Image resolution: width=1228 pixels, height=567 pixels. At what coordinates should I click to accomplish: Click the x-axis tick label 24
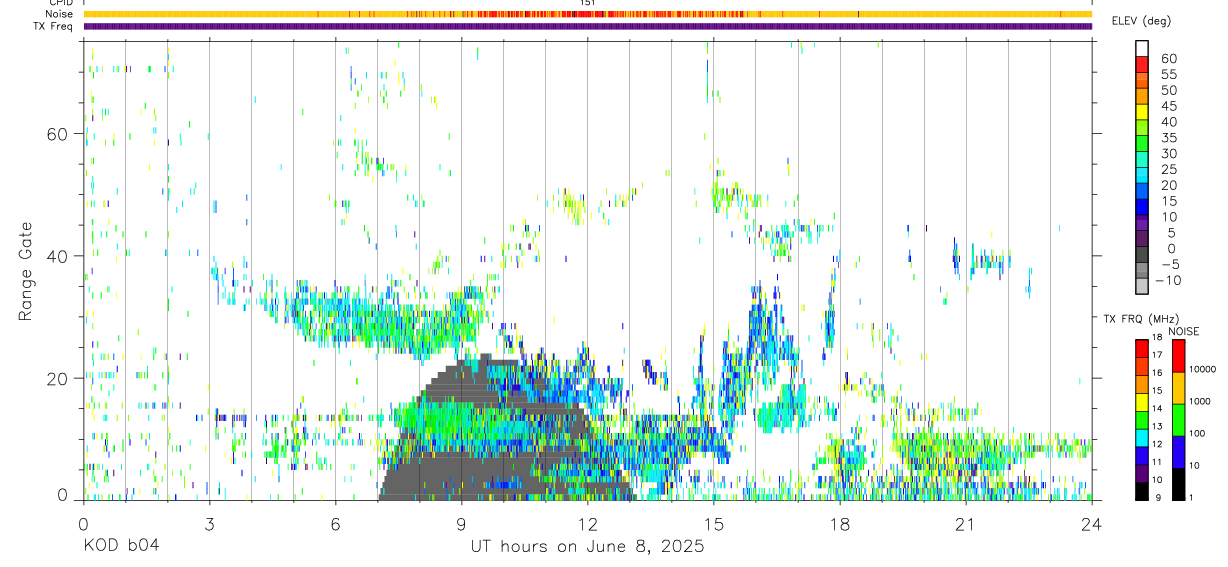(x=1091, y=523)
